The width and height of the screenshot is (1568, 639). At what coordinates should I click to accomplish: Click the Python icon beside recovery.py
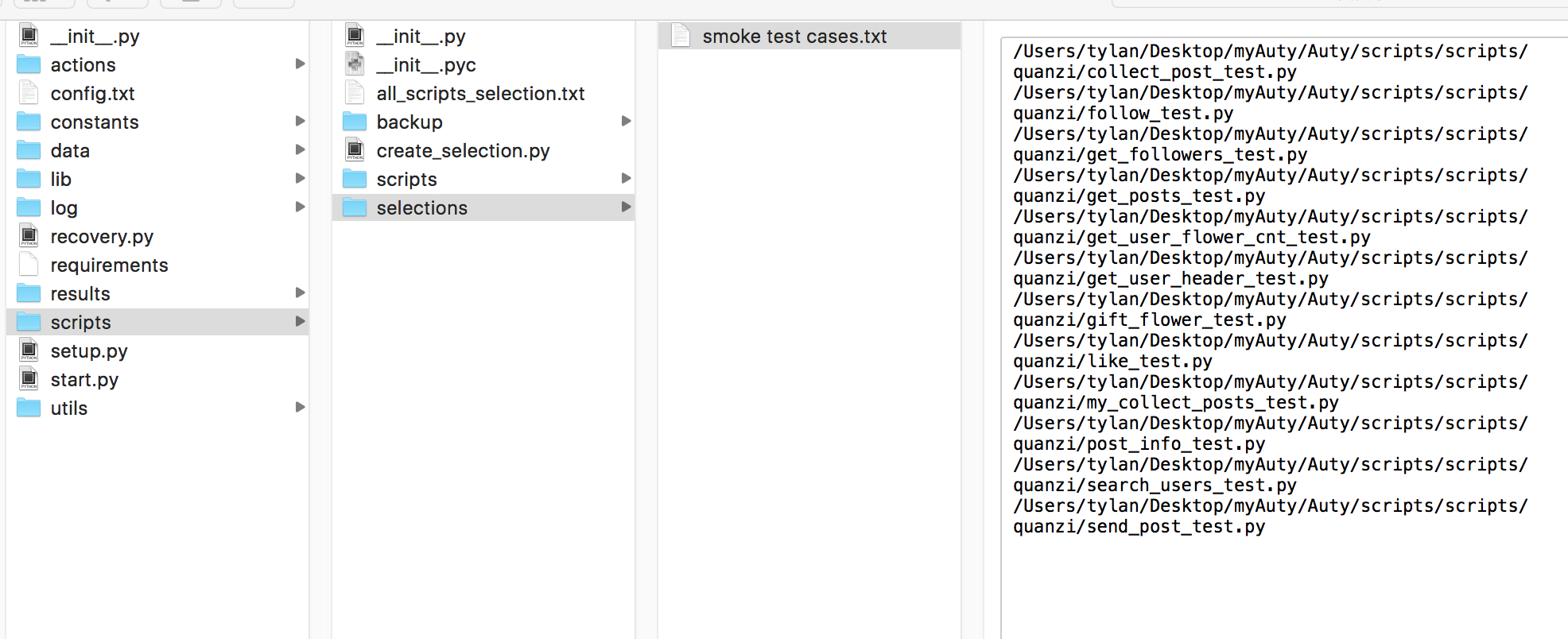pos(29,236)
